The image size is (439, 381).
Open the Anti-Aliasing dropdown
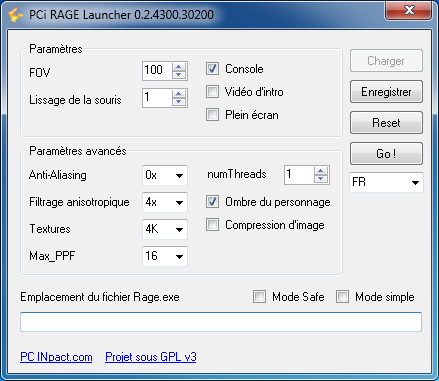165,175
